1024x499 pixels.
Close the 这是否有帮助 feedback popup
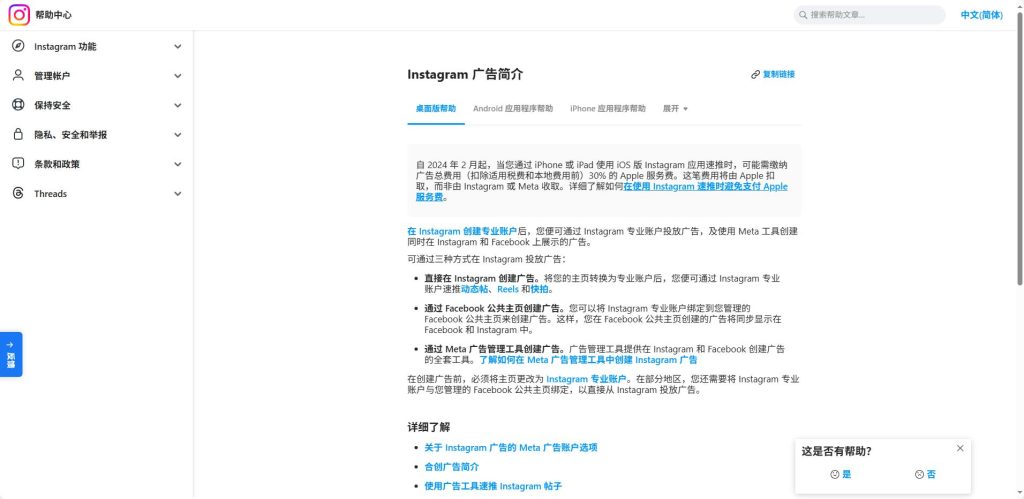[x=959, y=448]
